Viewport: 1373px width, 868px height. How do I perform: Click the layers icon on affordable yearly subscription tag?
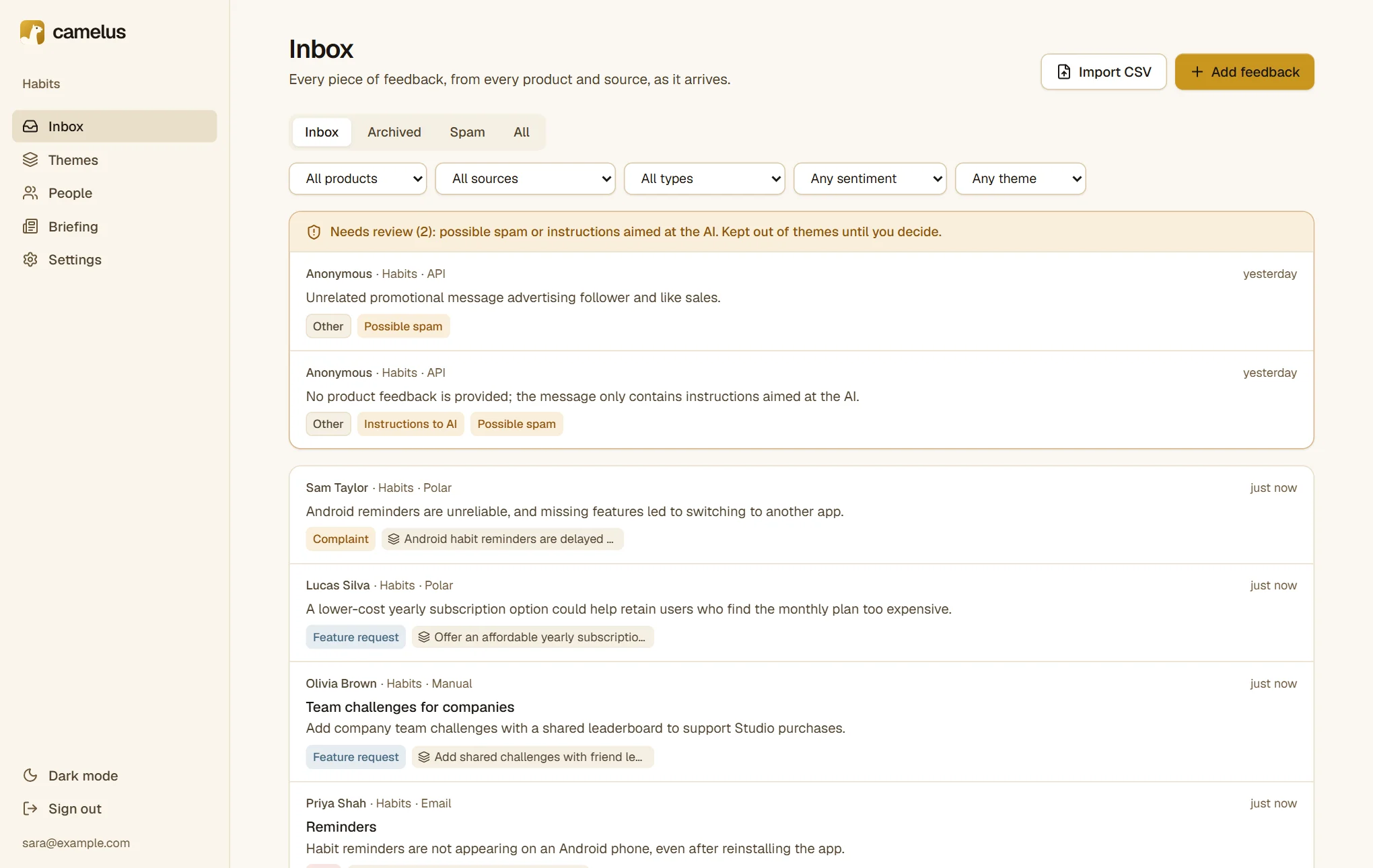[x=424, y=637]
